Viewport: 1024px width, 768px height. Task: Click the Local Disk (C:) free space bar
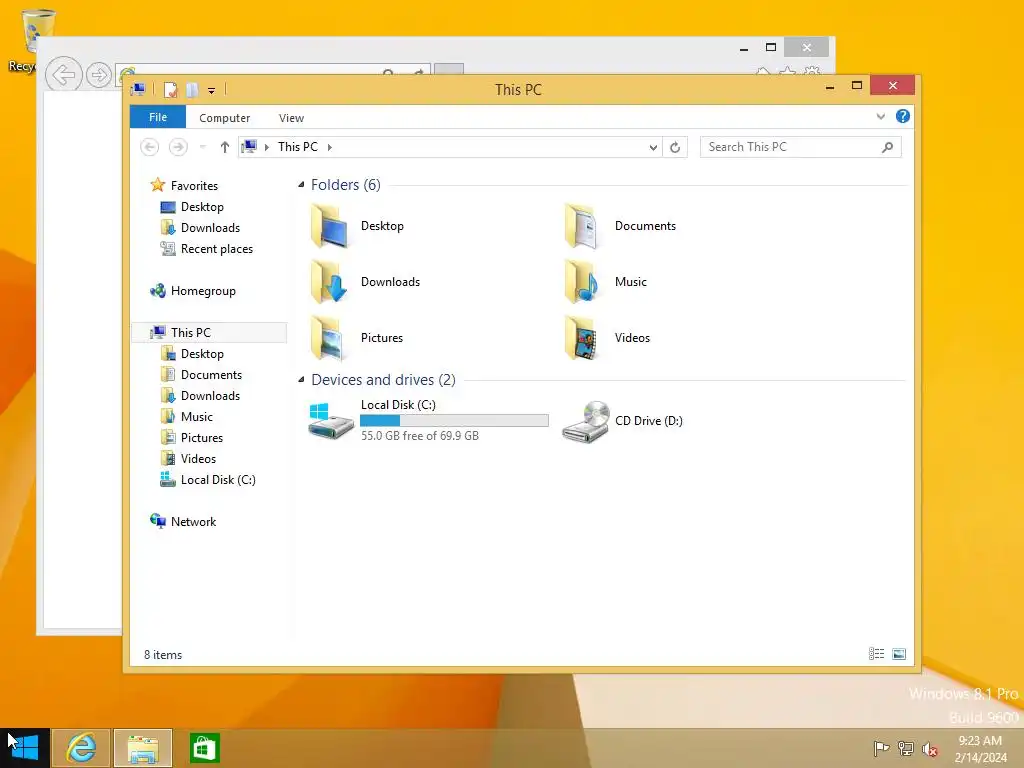click(455, 421)
